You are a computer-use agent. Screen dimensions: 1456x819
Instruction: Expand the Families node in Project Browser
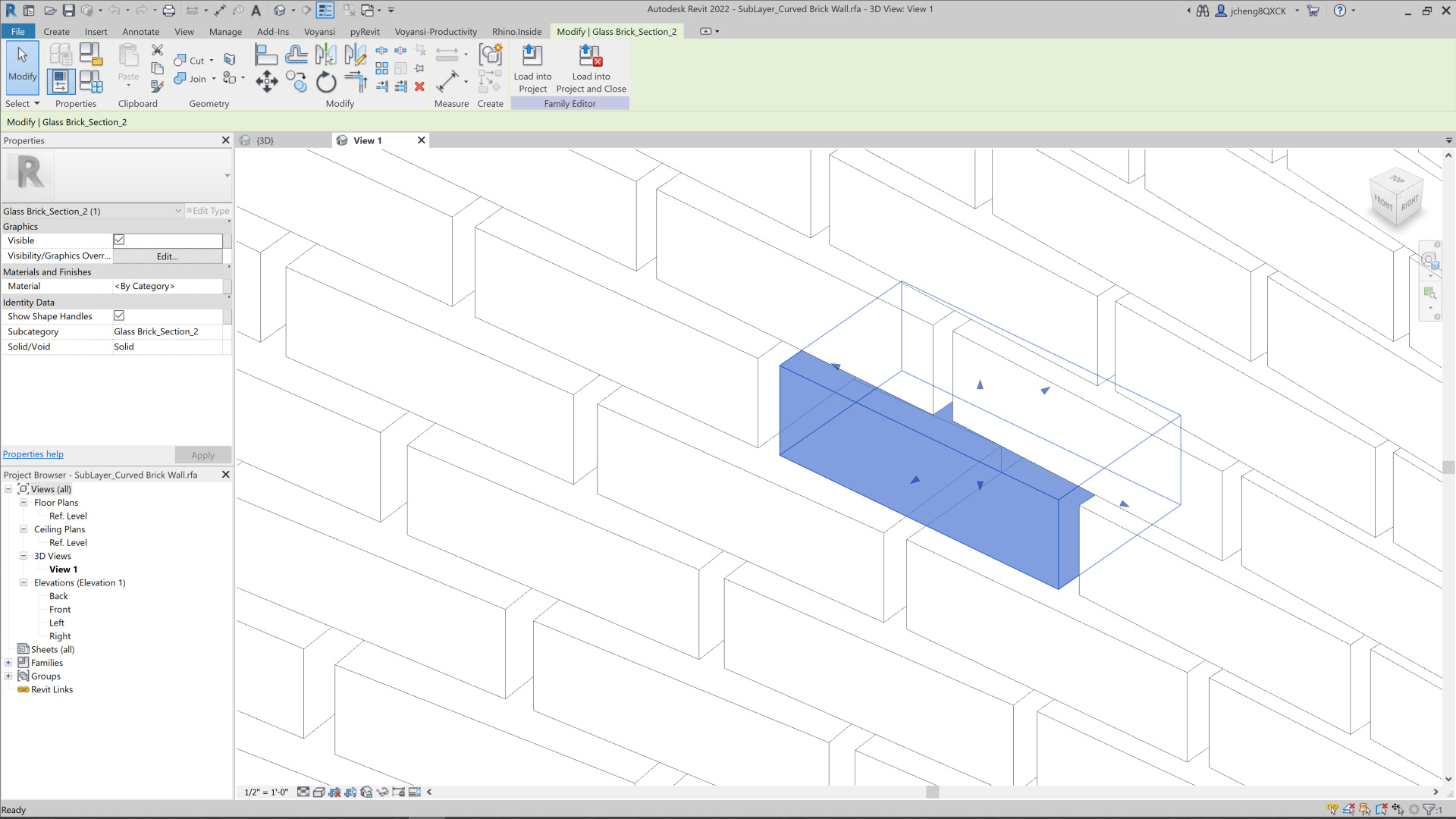click(8, 663)
